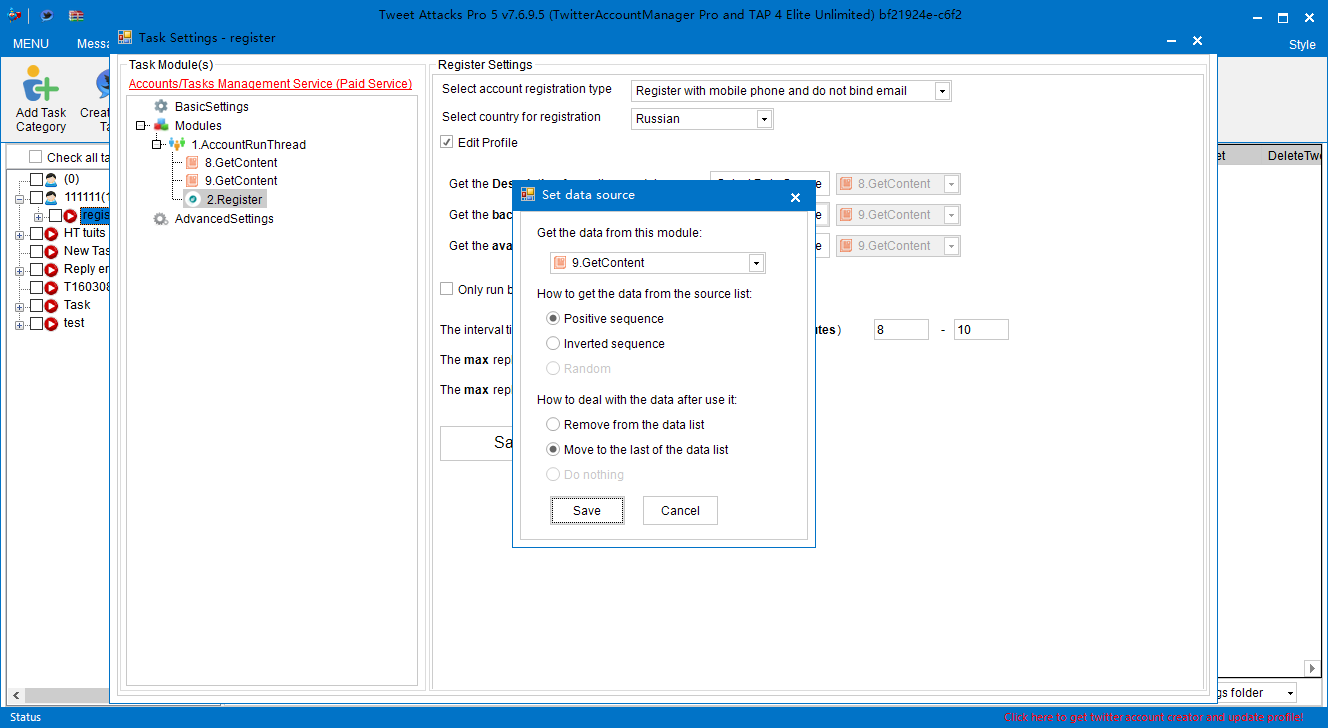The width and height of the screenshot is (1328, 728).
Task: Open the data source module dropdown 9.GetContent
Action: tap(756, 262)
